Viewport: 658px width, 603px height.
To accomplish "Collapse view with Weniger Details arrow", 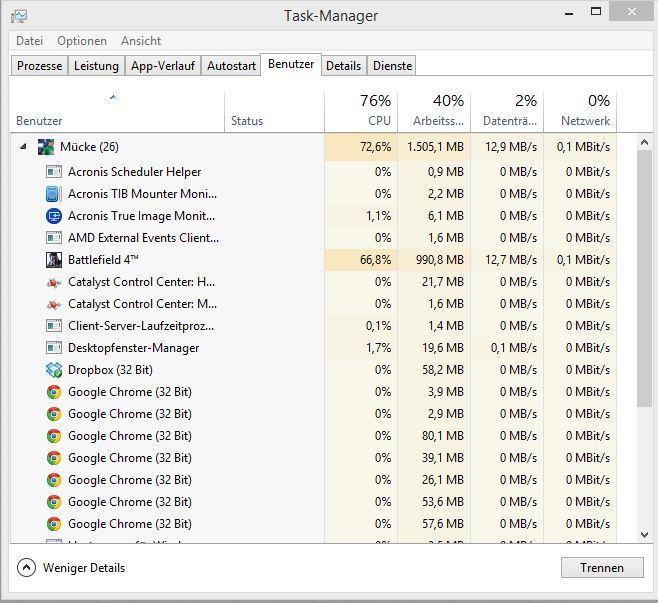I will pos(26,568).
